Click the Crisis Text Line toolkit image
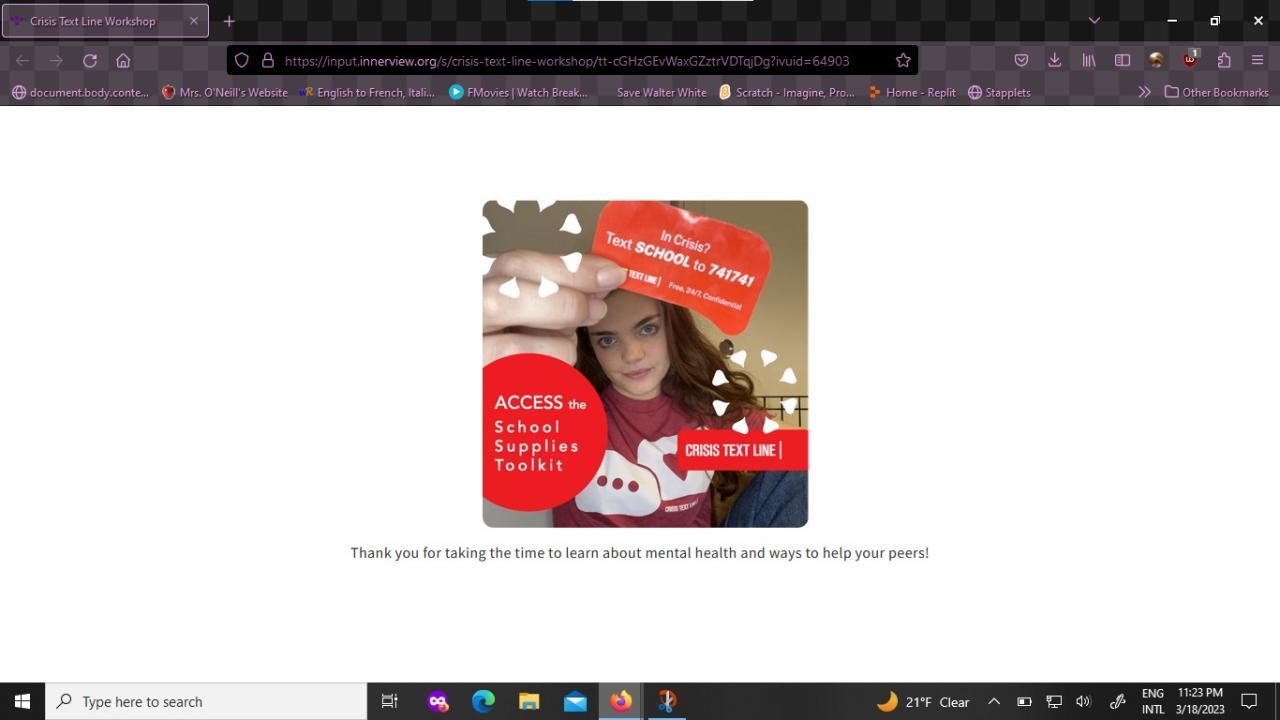The image size is (1280, 720). click(x=645, y=364)
